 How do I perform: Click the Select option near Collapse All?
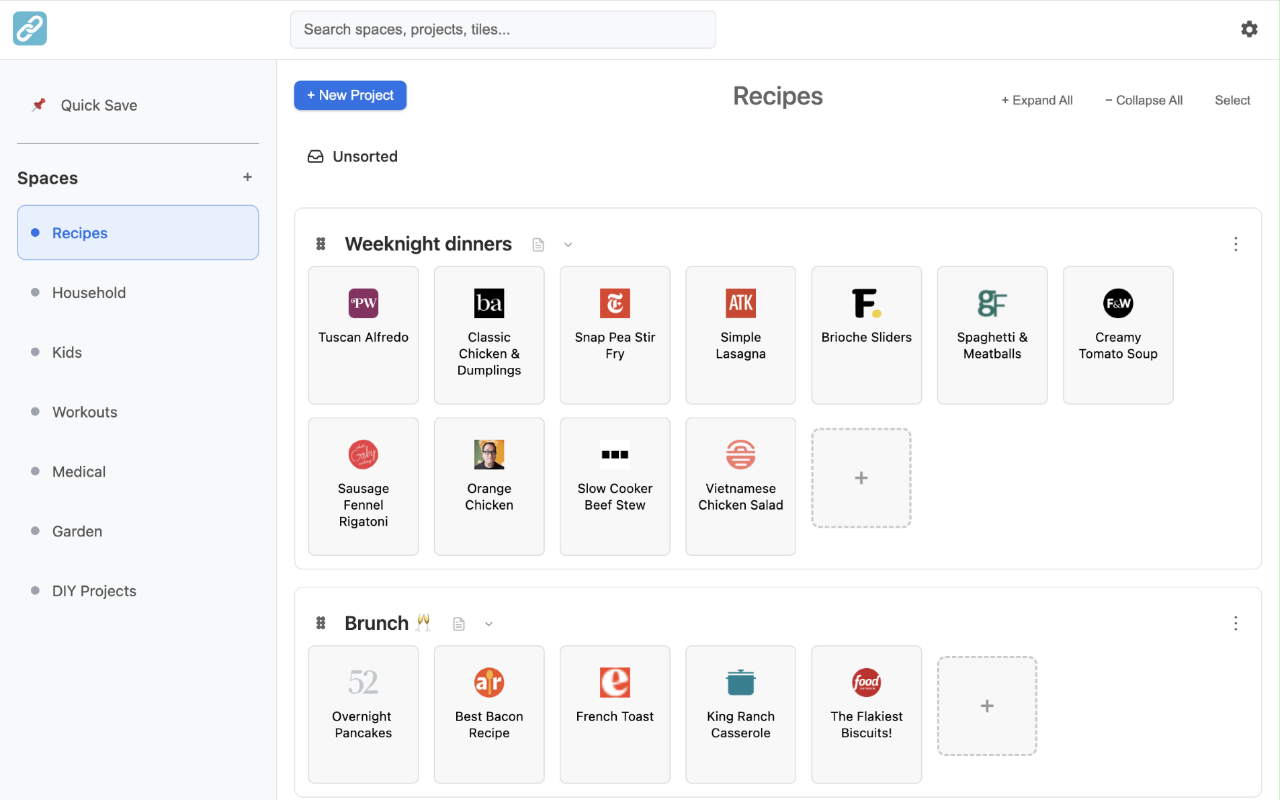click(x=1231, y=100)
